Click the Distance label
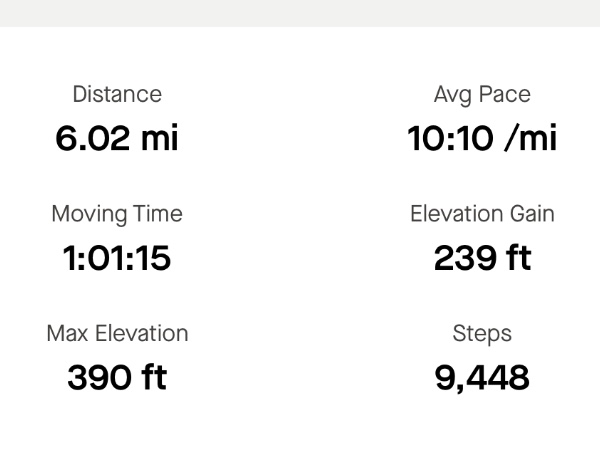Screen dimensions: 600x450 pyautogui.click(x=117, y=94)
